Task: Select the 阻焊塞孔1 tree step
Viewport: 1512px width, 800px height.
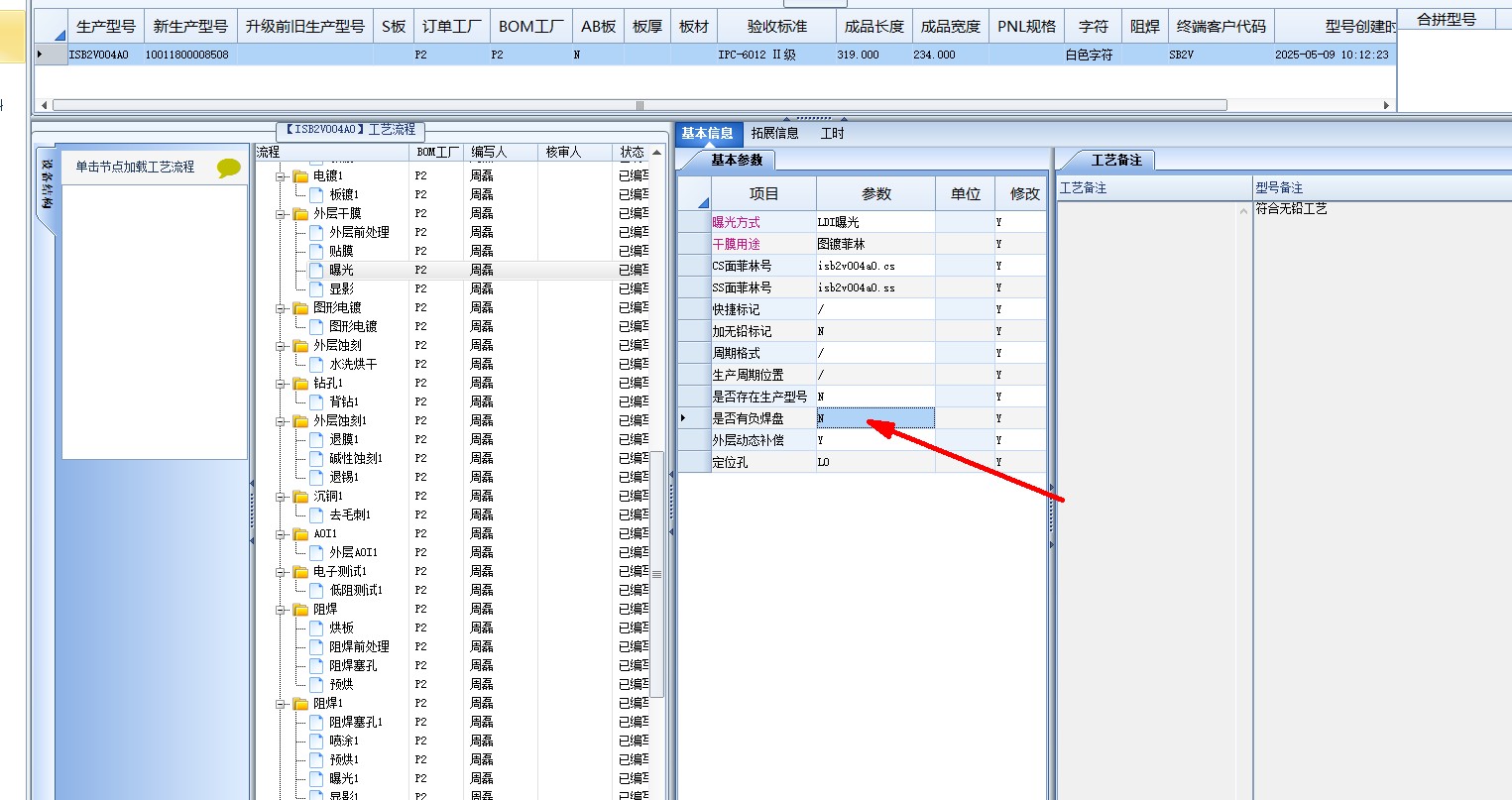Action: coord(356,722)
